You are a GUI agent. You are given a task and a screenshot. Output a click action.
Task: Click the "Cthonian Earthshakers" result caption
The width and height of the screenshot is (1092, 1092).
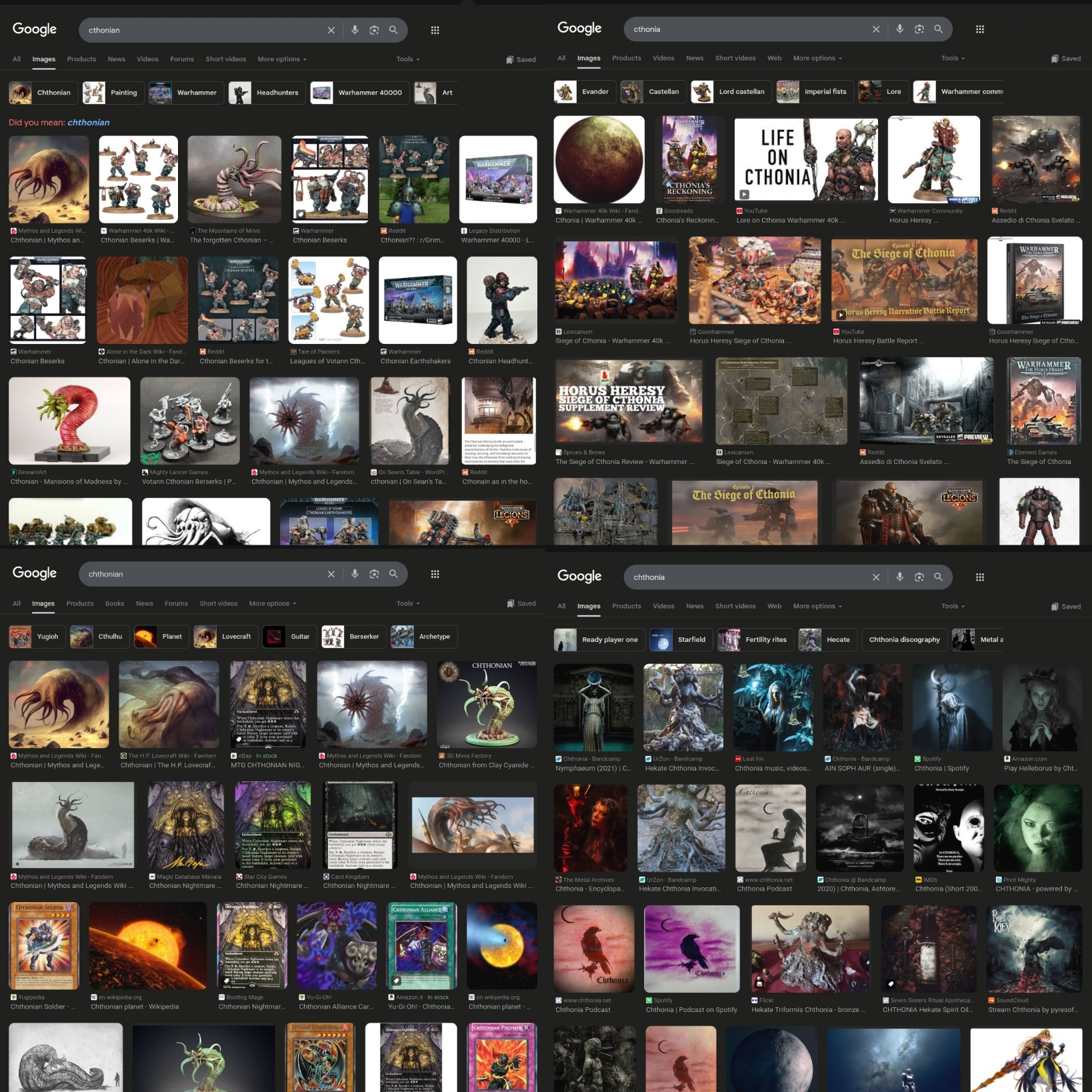click(415, 361)
